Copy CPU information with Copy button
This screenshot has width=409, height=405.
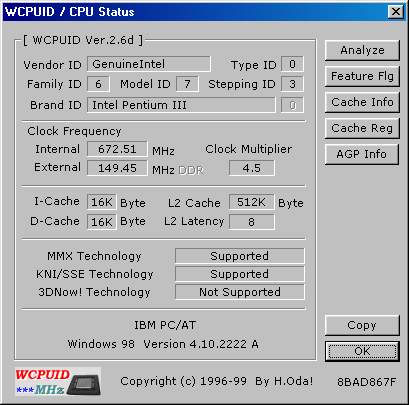point(362,325)
